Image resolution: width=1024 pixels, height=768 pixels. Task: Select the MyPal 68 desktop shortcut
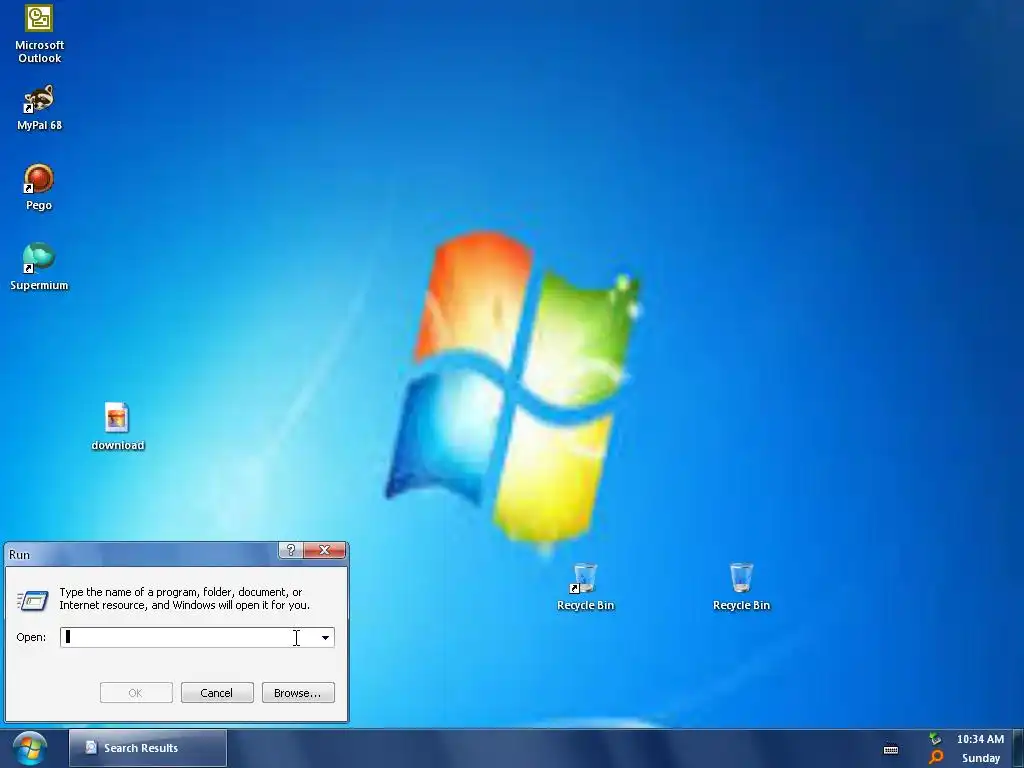(39, 108)
